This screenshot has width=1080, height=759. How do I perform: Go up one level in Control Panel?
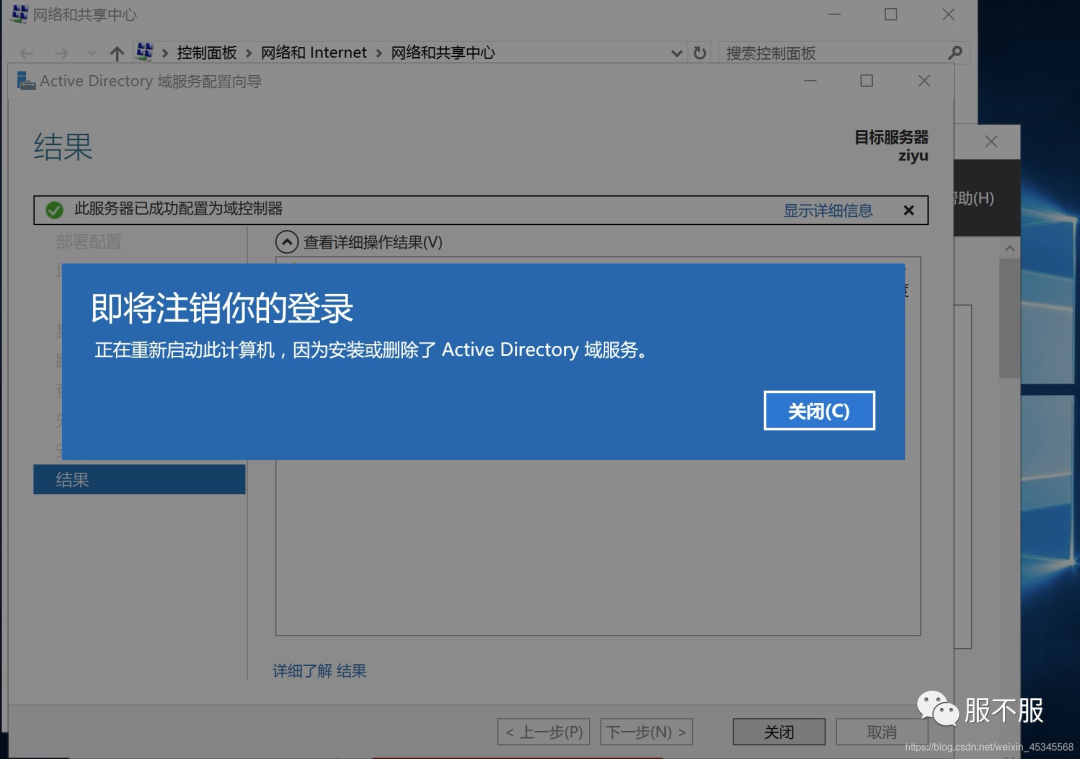116,53
